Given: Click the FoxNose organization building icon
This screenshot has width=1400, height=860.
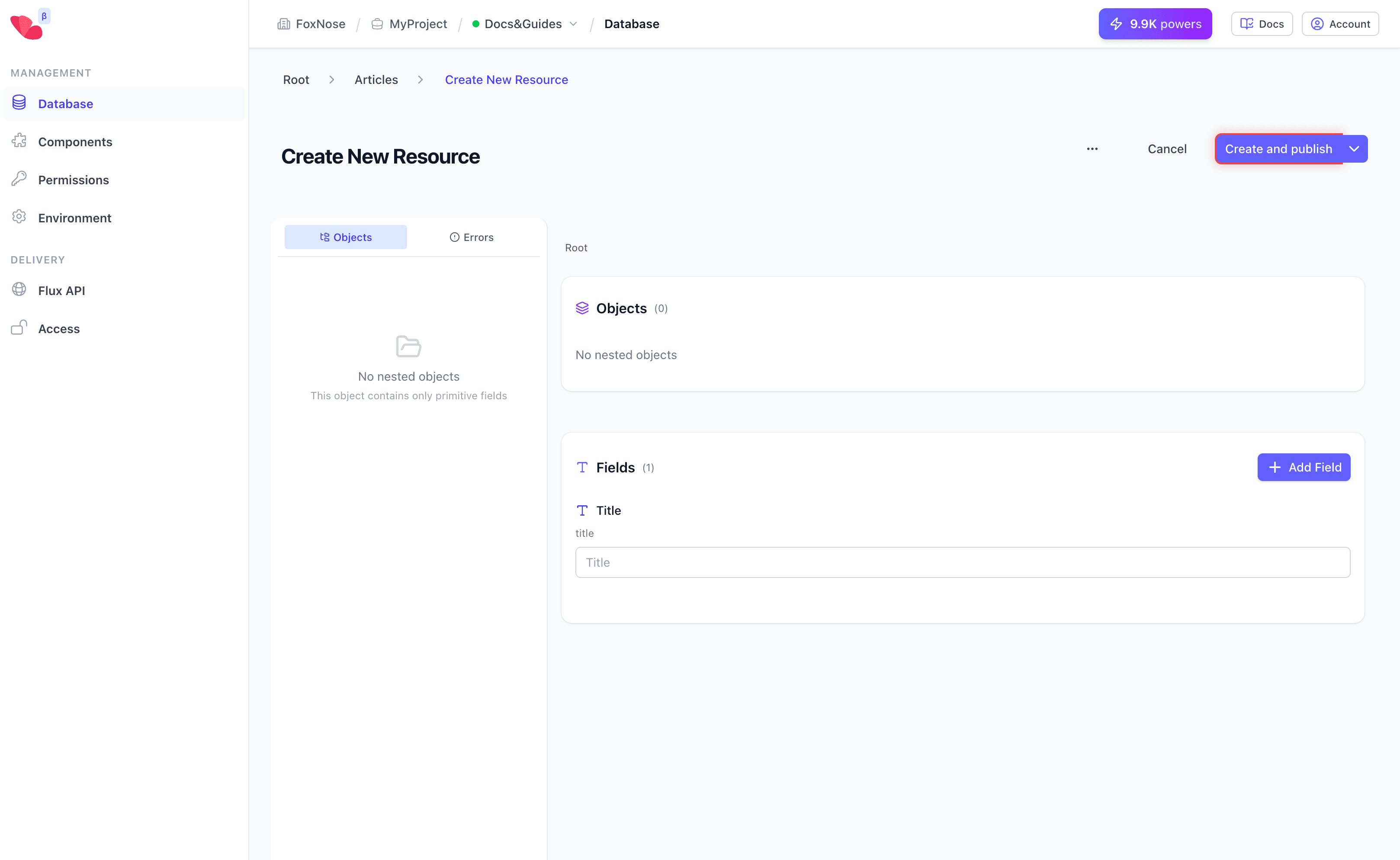Looking at the screenshot, I should coord(283,24).
